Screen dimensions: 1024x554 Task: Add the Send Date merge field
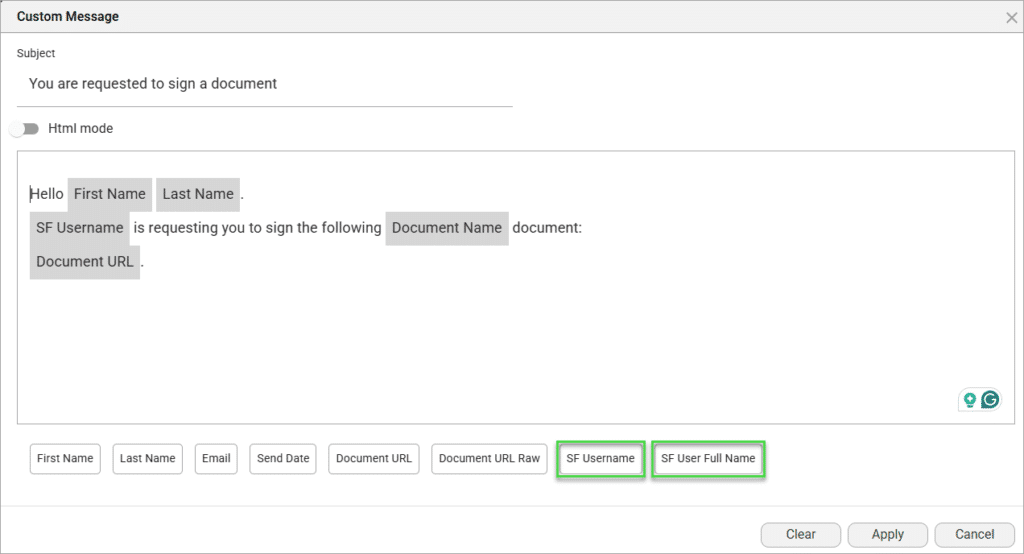[283, 459]
